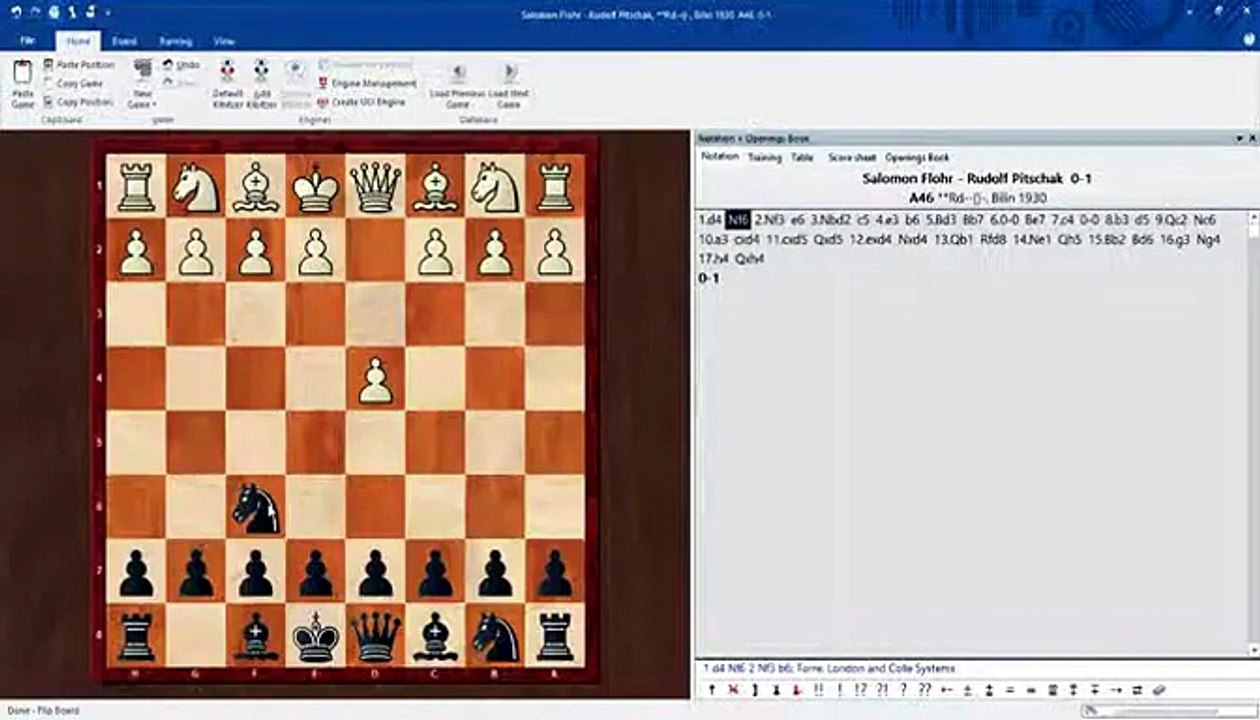Open the New Game dropdown
Screen dimensions: 1260x720
[141, 85]
